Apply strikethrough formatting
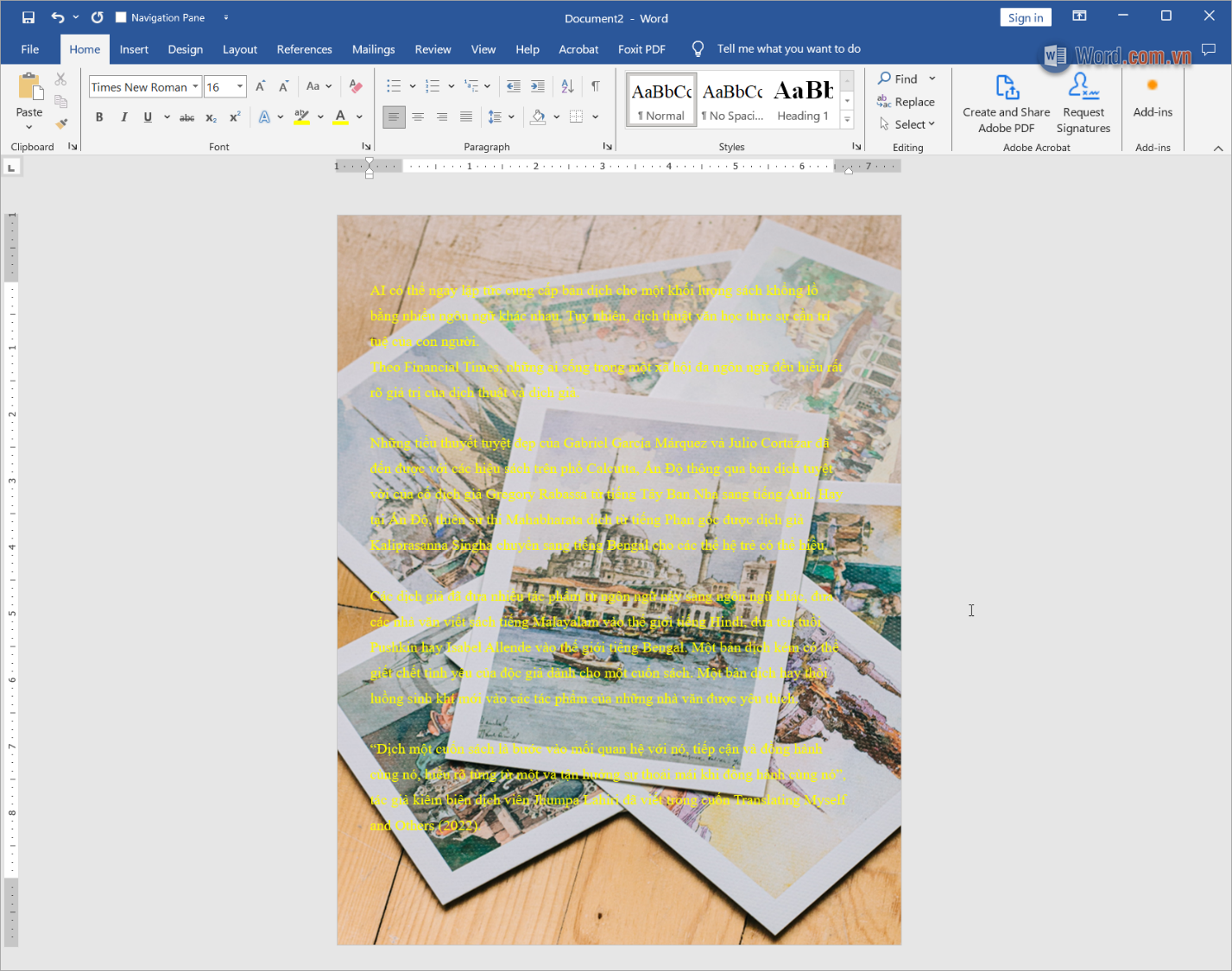This screenshot has height=971, width=1232. click(x=186, y=117)
